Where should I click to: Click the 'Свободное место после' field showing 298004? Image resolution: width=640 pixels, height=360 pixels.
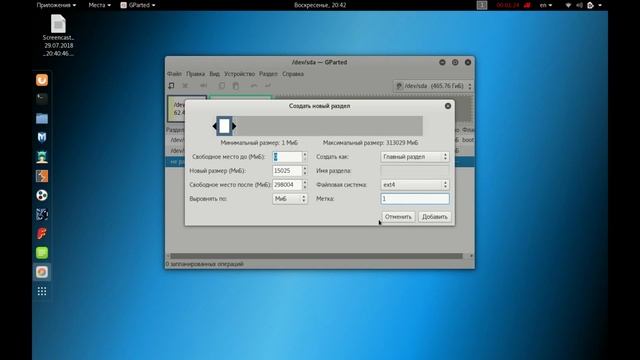(x=287, y=184)
